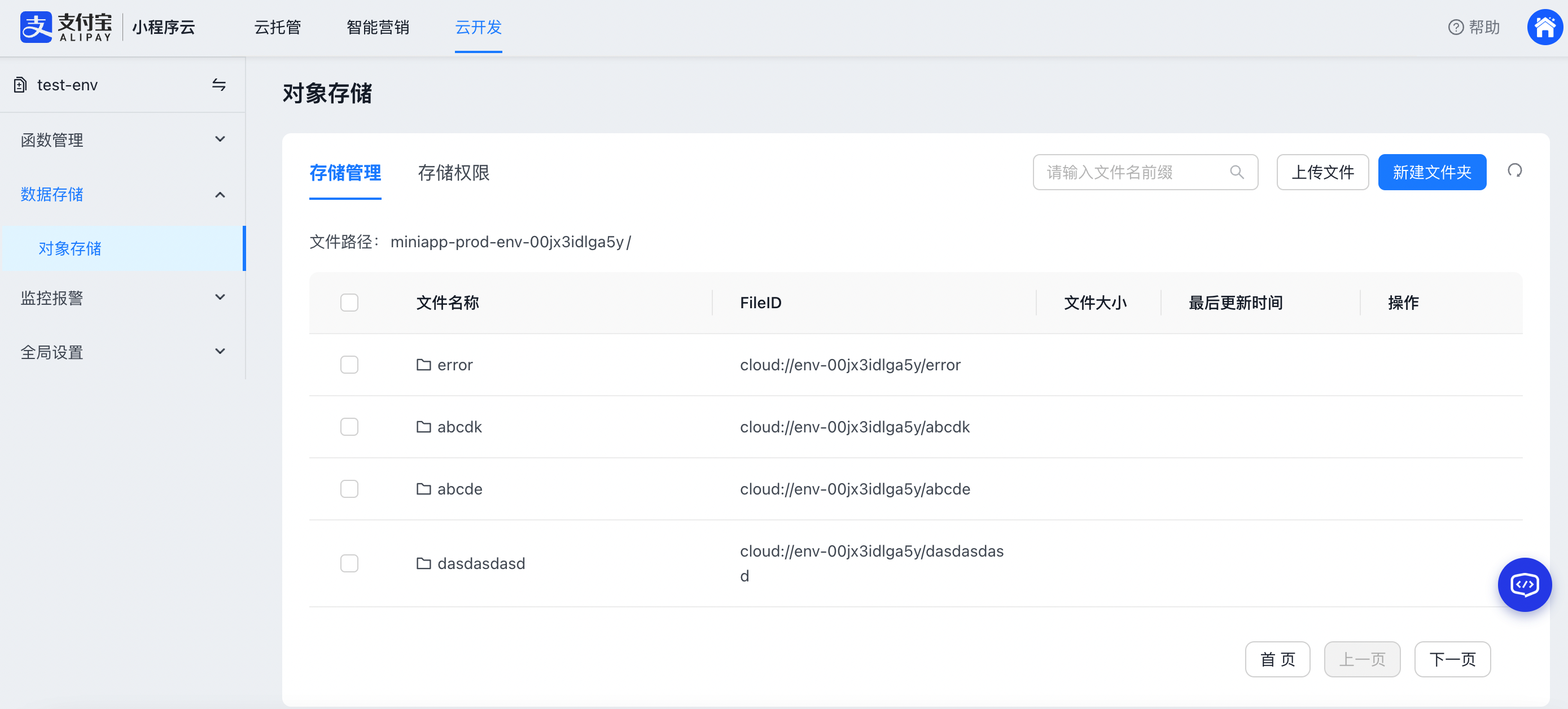The image size is (1568, 709).
Task: Check the abcde folder checkbox
Action: point(349,489)
